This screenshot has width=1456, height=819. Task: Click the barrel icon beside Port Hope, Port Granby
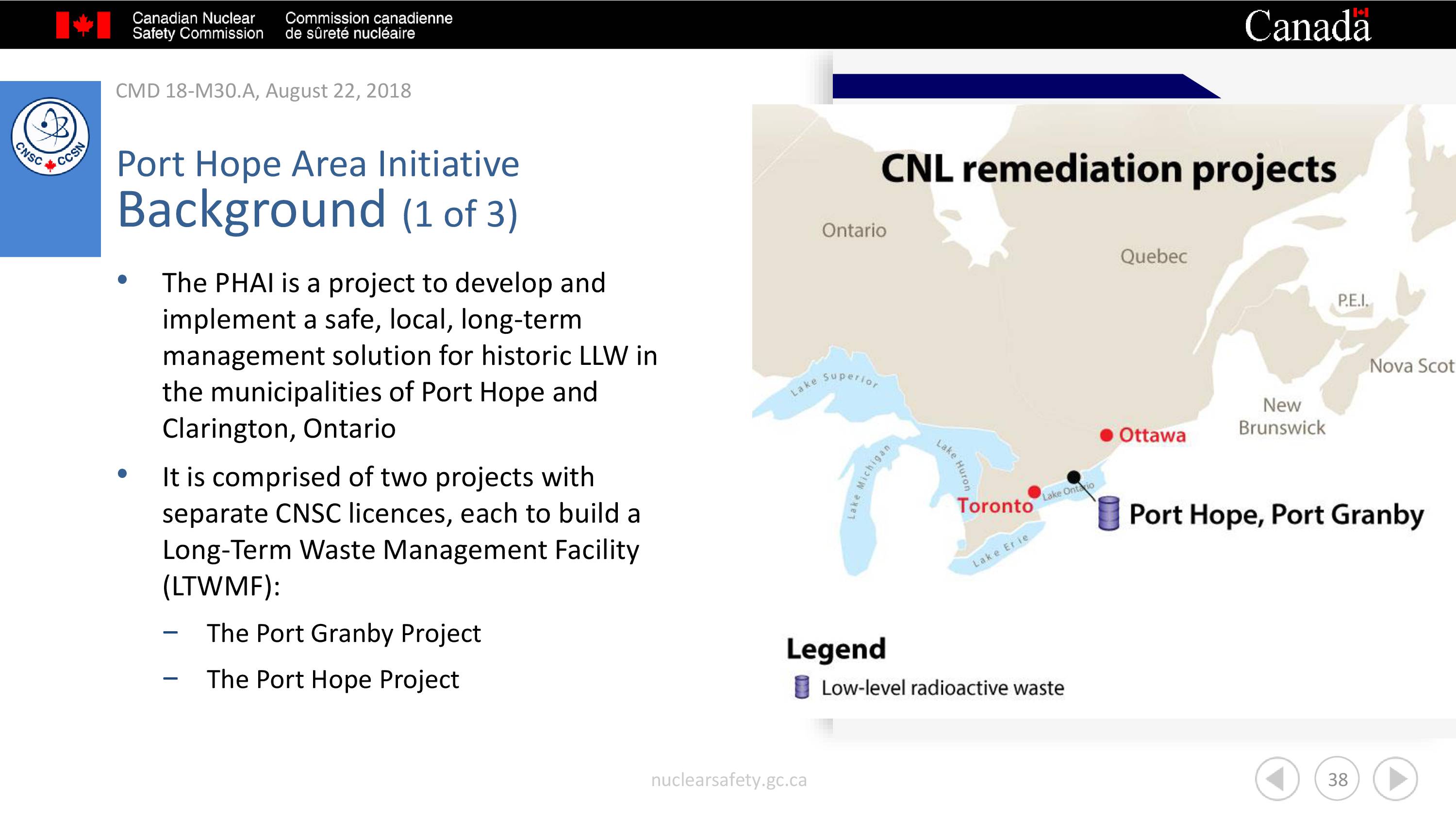pyautogui.click(x=1109, y=513)
